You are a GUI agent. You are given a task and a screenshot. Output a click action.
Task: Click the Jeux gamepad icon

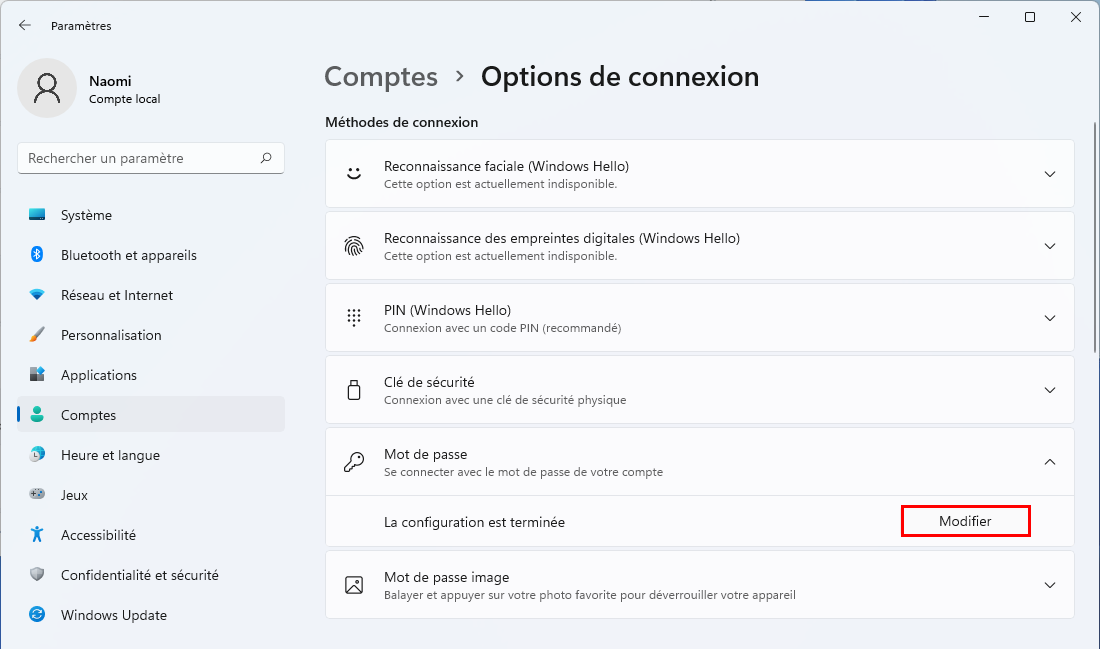pos(37,495)
